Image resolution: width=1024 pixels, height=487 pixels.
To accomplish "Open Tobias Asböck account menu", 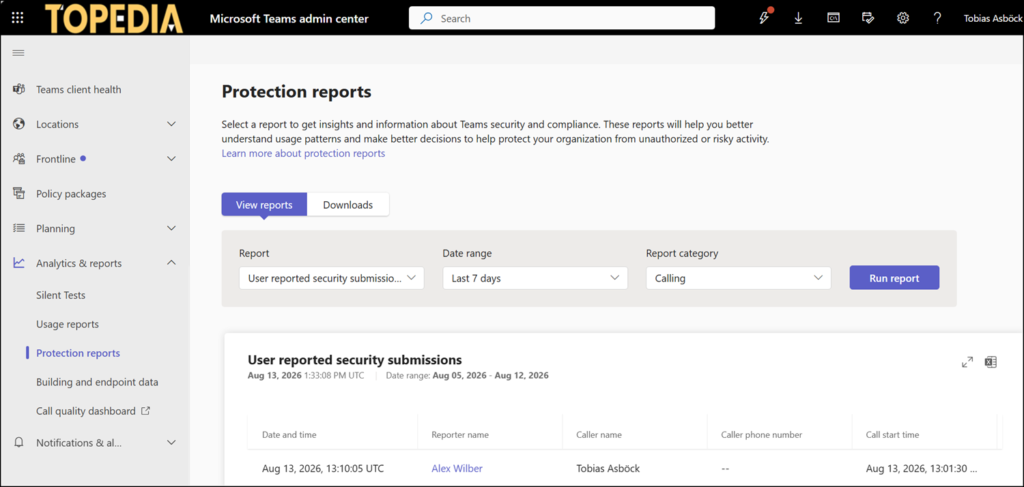I will [x=993, y=18].
